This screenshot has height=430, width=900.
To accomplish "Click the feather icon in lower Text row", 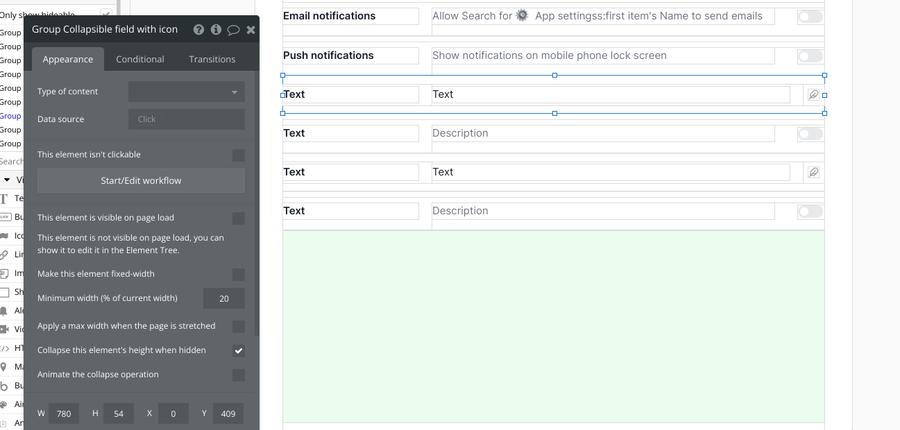I will (813, 172).
